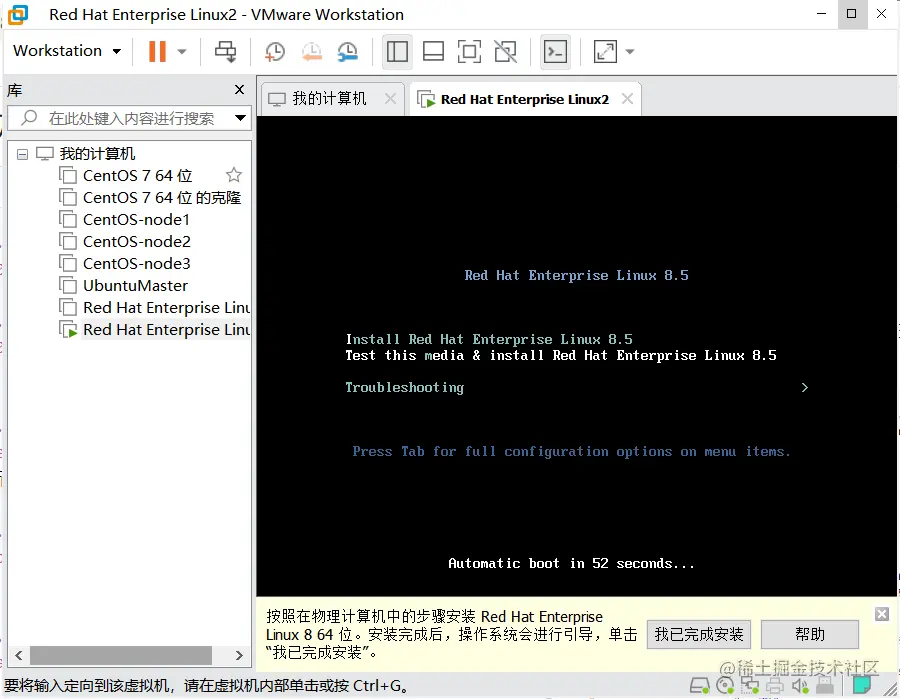Open the message log note icon

[x=861, y=685]
